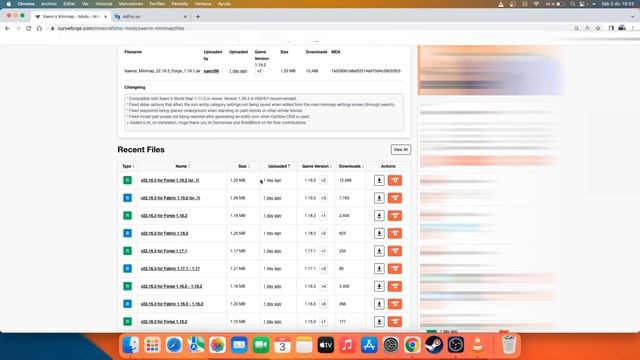
Task: Open the Editar menu
Action: pos(69,4)
